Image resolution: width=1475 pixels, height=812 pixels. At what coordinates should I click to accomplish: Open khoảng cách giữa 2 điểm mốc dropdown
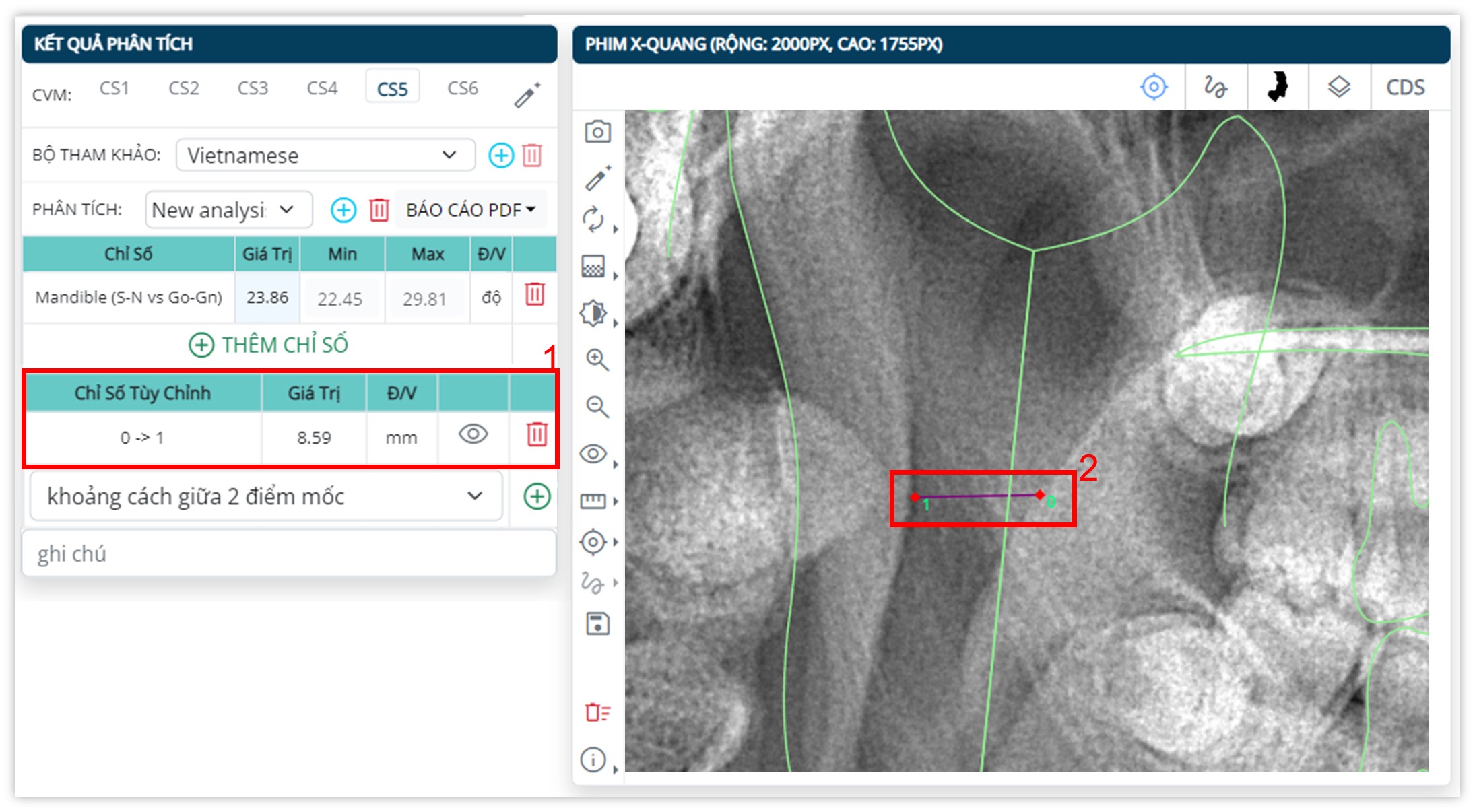[267, 497]
